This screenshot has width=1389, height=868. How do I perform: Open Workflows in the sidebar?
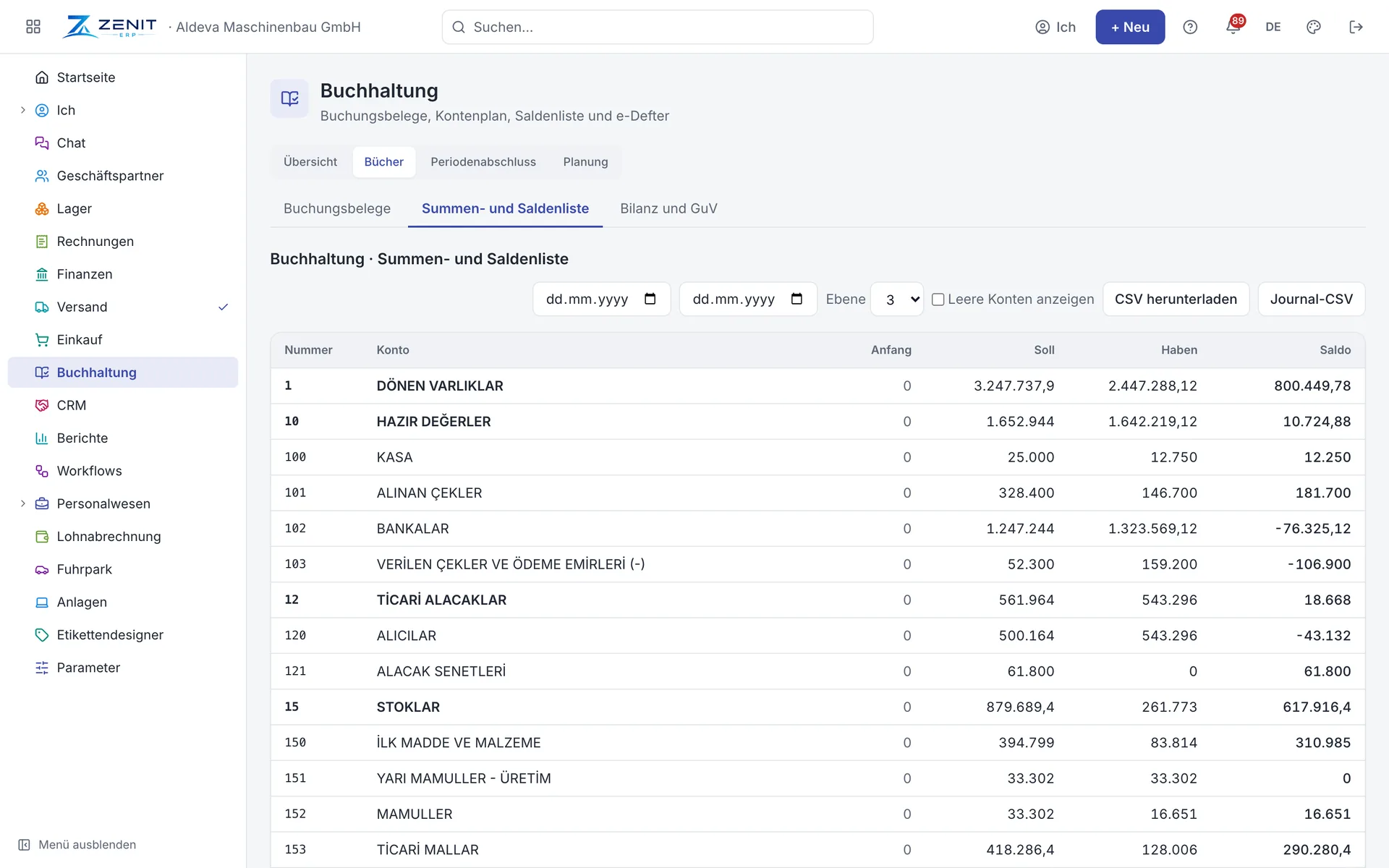(x=123, y=471)
